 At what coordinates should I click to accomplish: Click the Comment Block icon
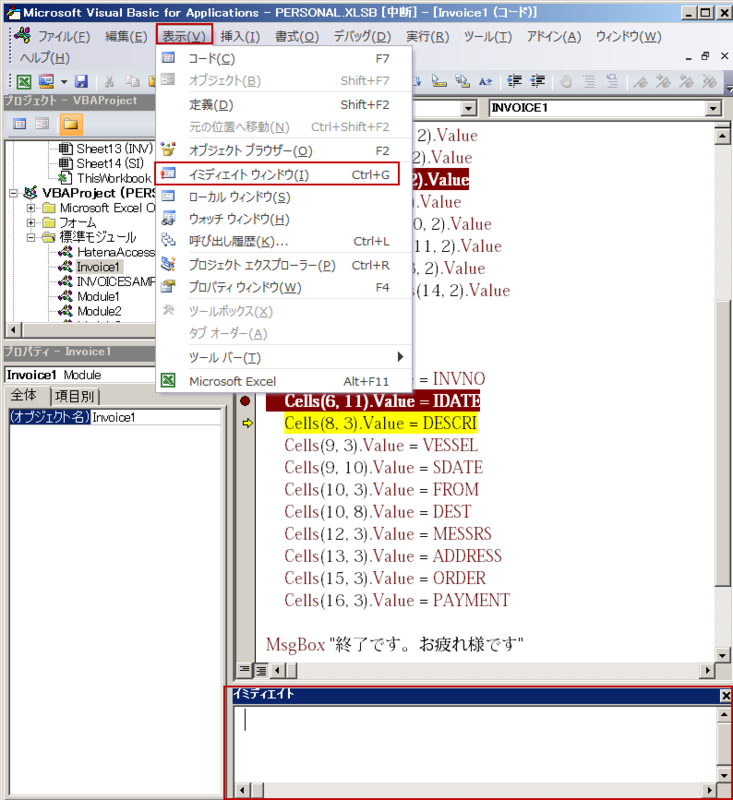[589, 82]
